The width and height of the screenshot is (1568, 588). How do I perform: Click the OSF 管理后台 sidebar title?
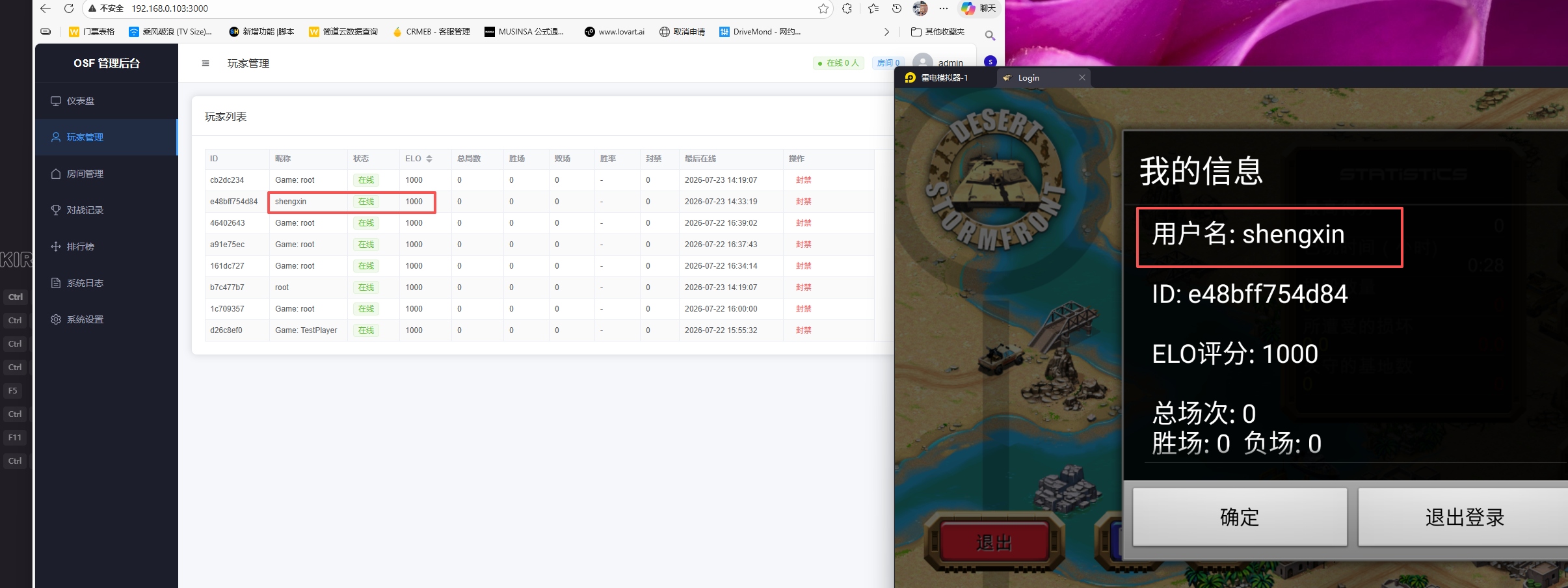point(107,63)
